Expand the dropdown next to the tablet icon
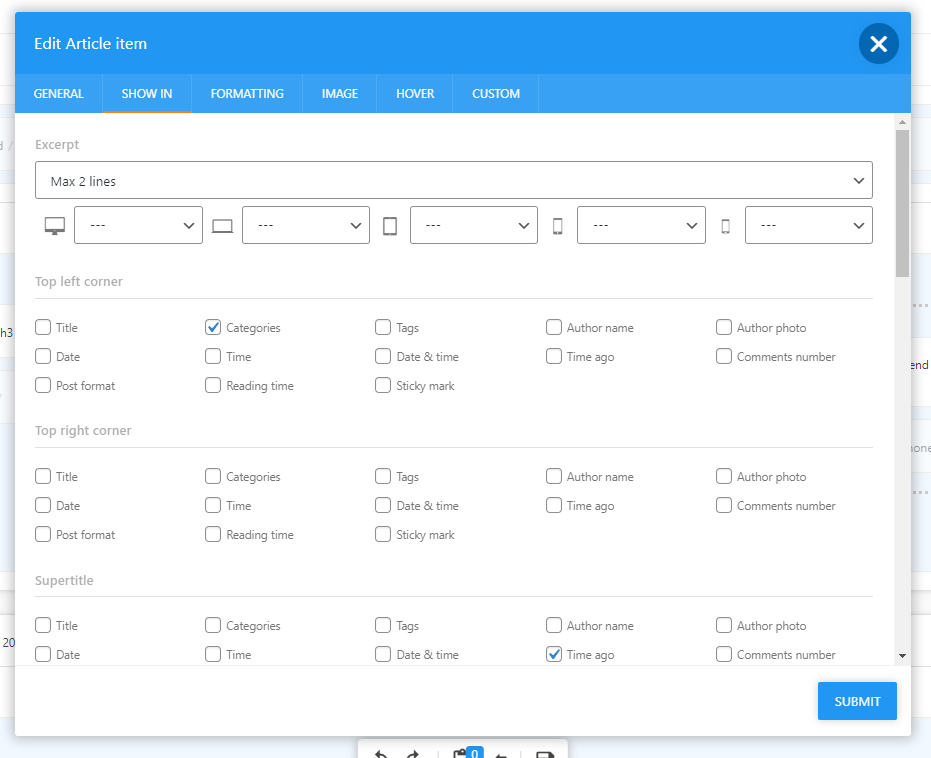 click(x=474, y=226)
